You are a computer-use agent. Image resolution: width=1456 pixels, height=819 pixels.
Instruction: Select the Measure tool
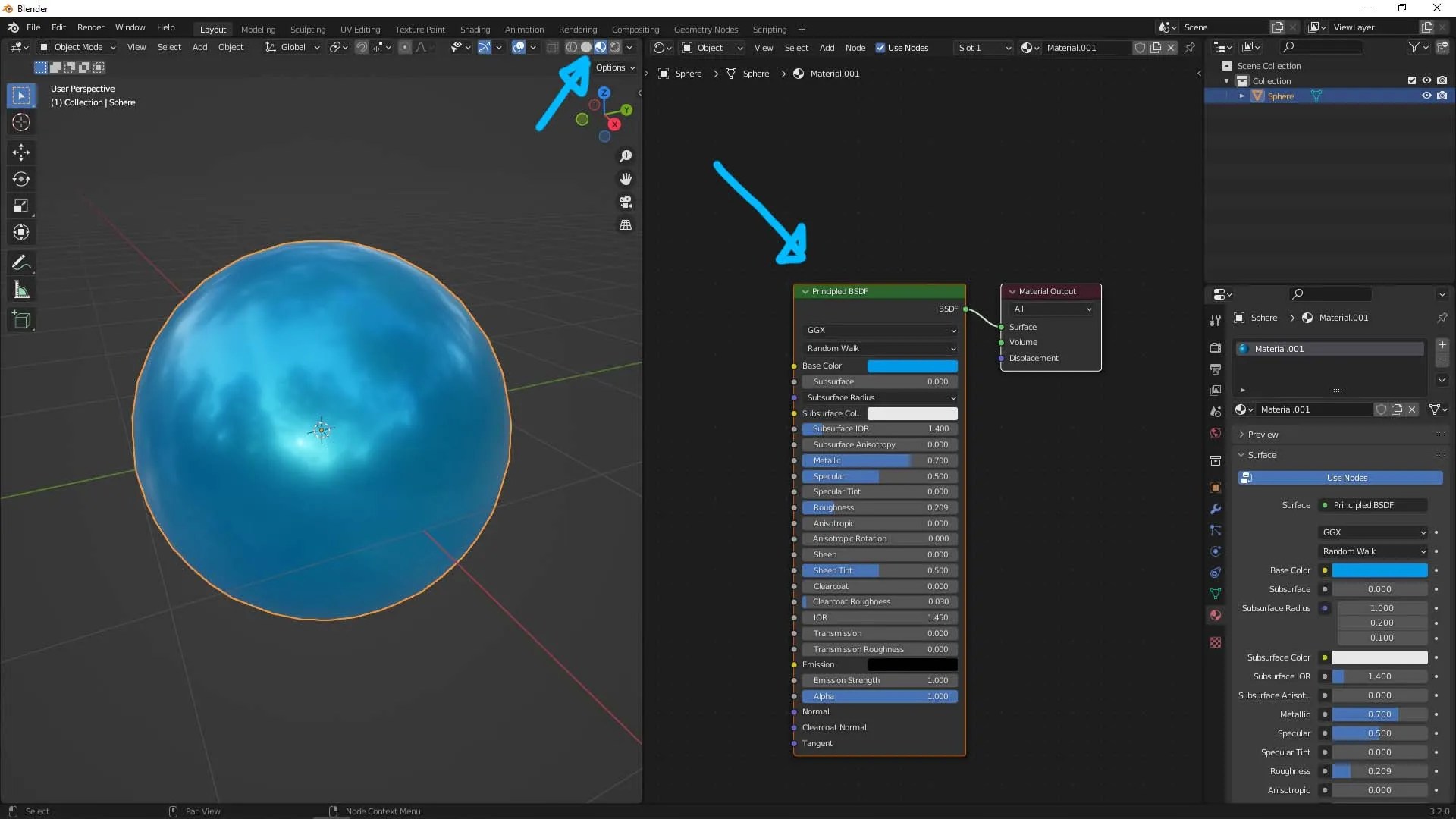21,290
